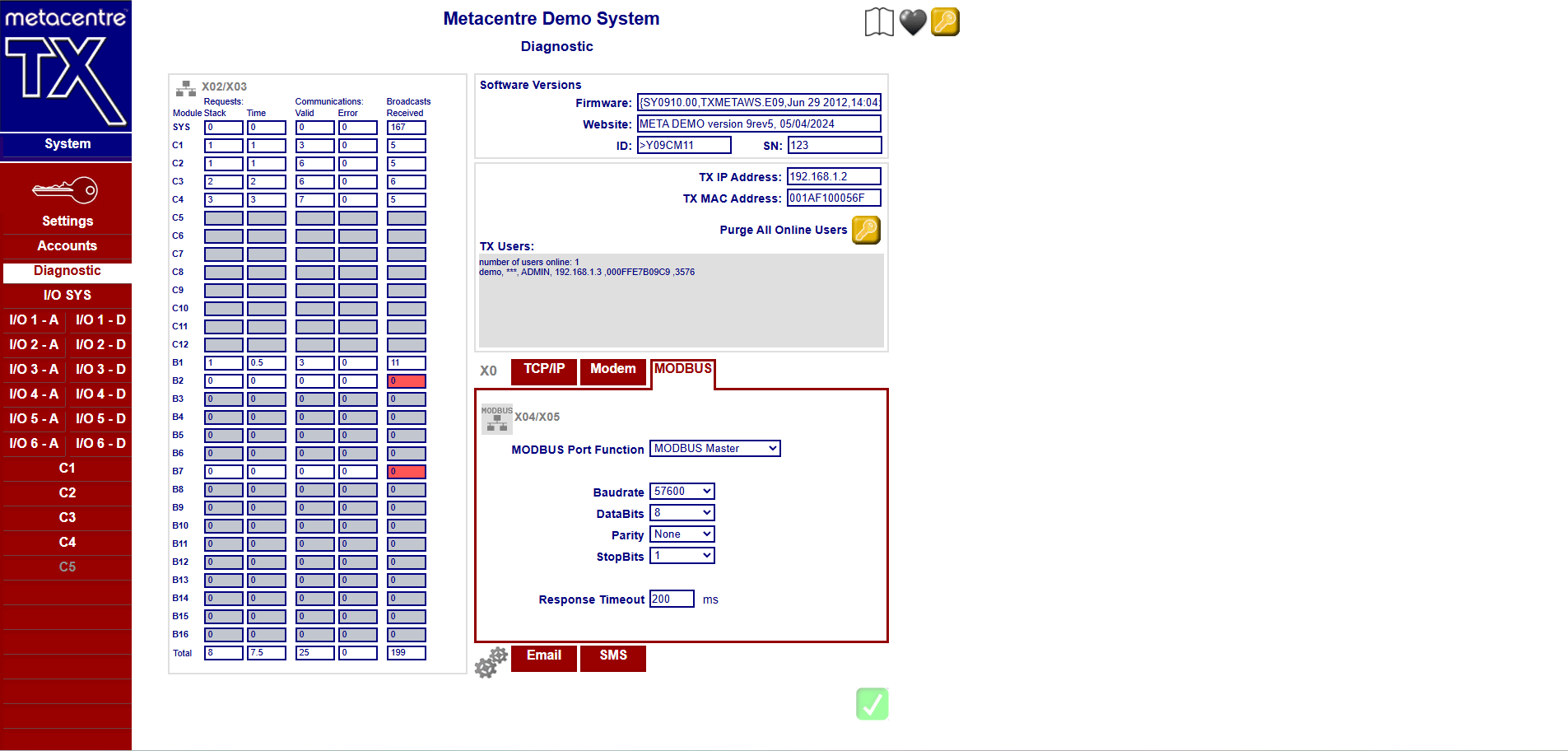This screenshot has height=751, width=1568.
Task: Click the red B2 Broadcasts Received cell
Action: 406,381
